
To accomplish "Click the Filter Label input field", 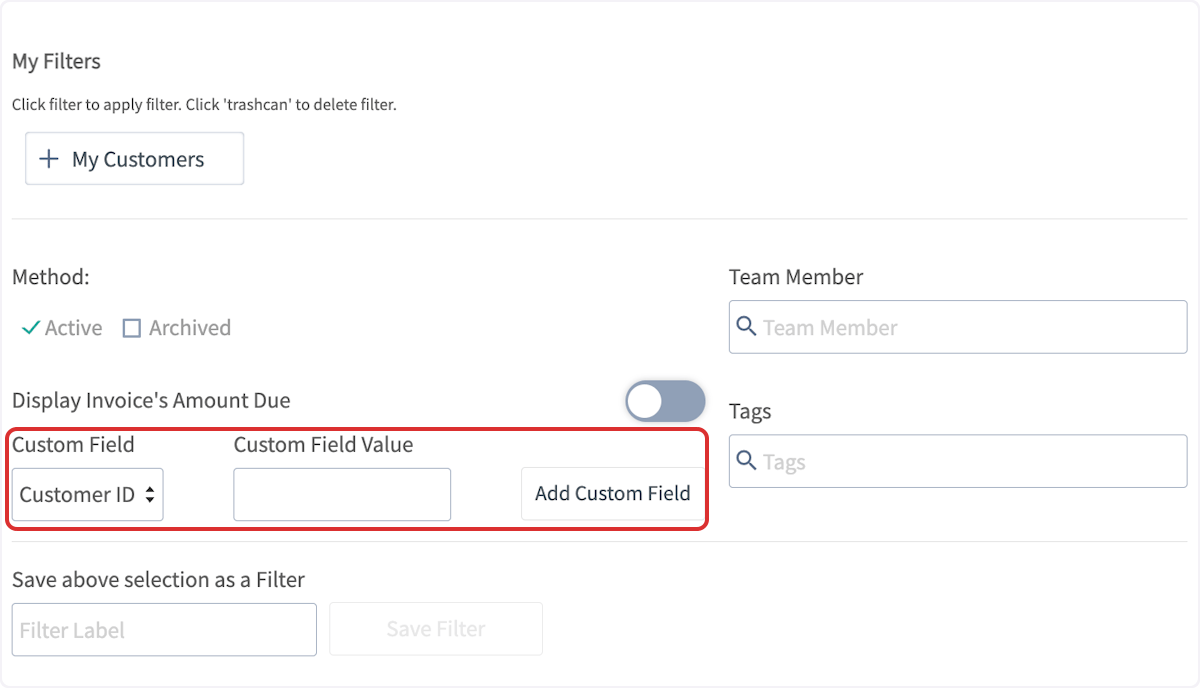I will (x=164, y=629).
